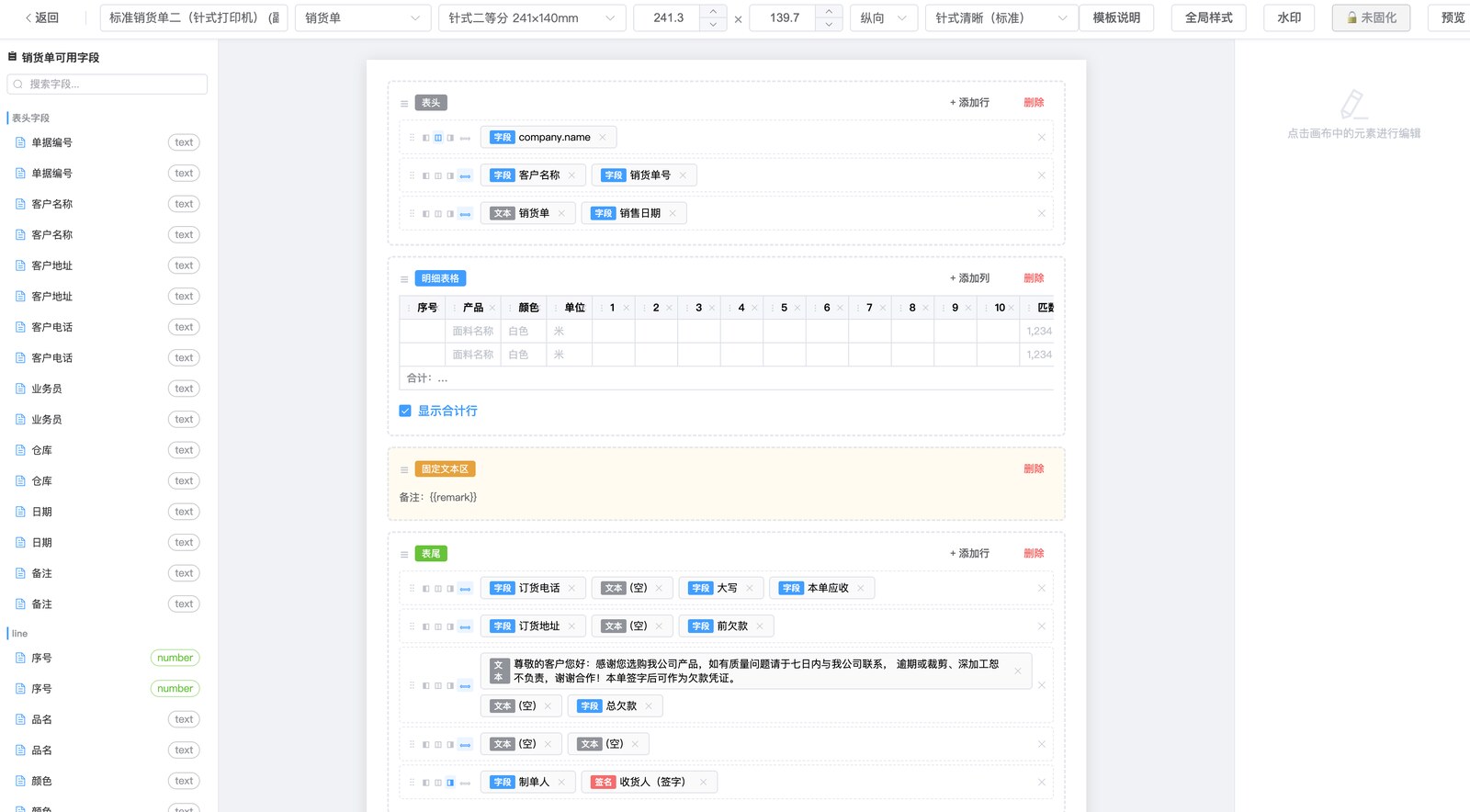
Task: Open the 水印 watermark settings
Action: point(1289,17)
